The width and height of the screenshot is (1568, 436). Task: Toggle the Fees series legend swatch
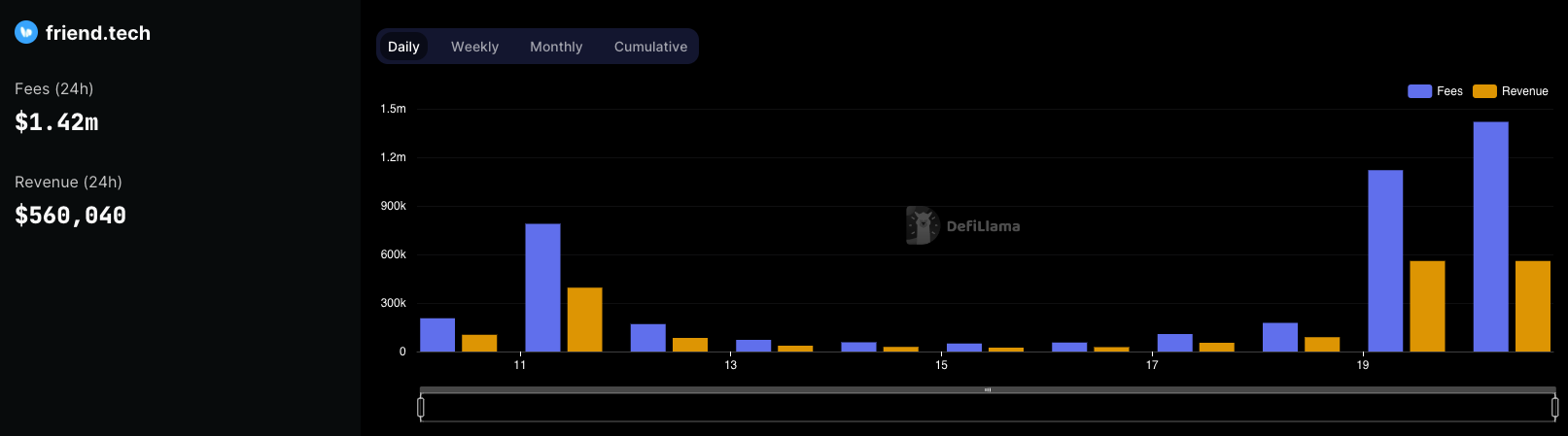coord(1419,91)
